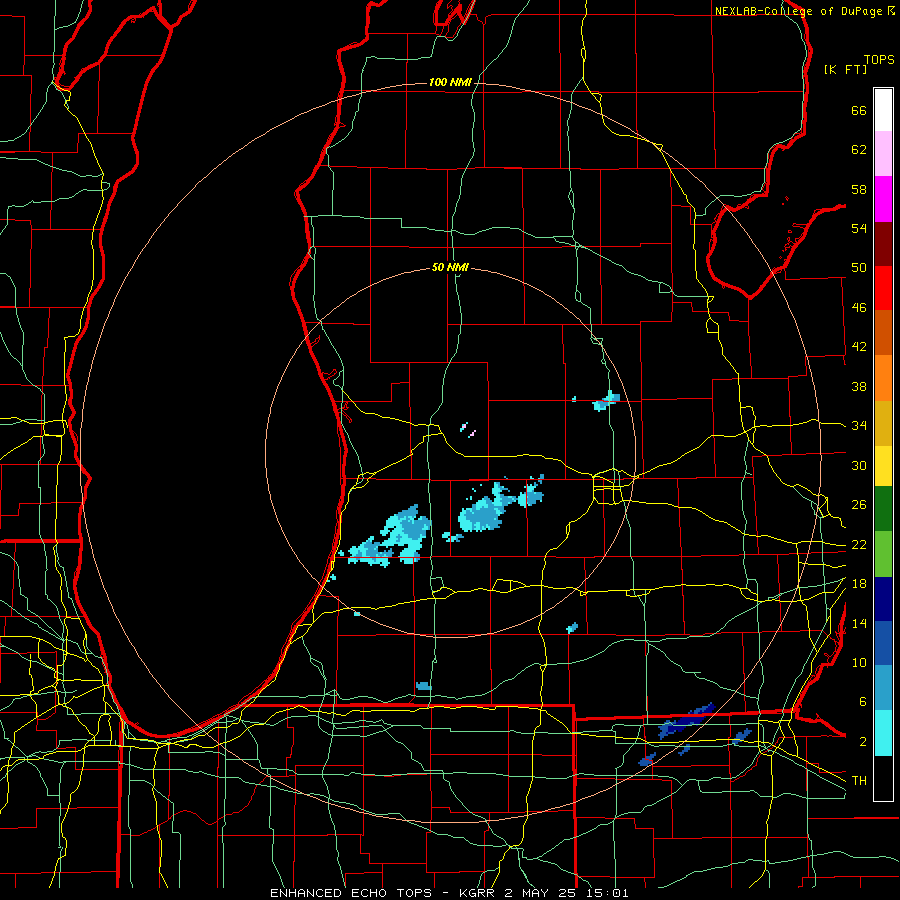Click the large cyan echo near the lakeshore
The height and width of the screenshot is (900, 900).
pyautogui.click(x=391, y=537)
